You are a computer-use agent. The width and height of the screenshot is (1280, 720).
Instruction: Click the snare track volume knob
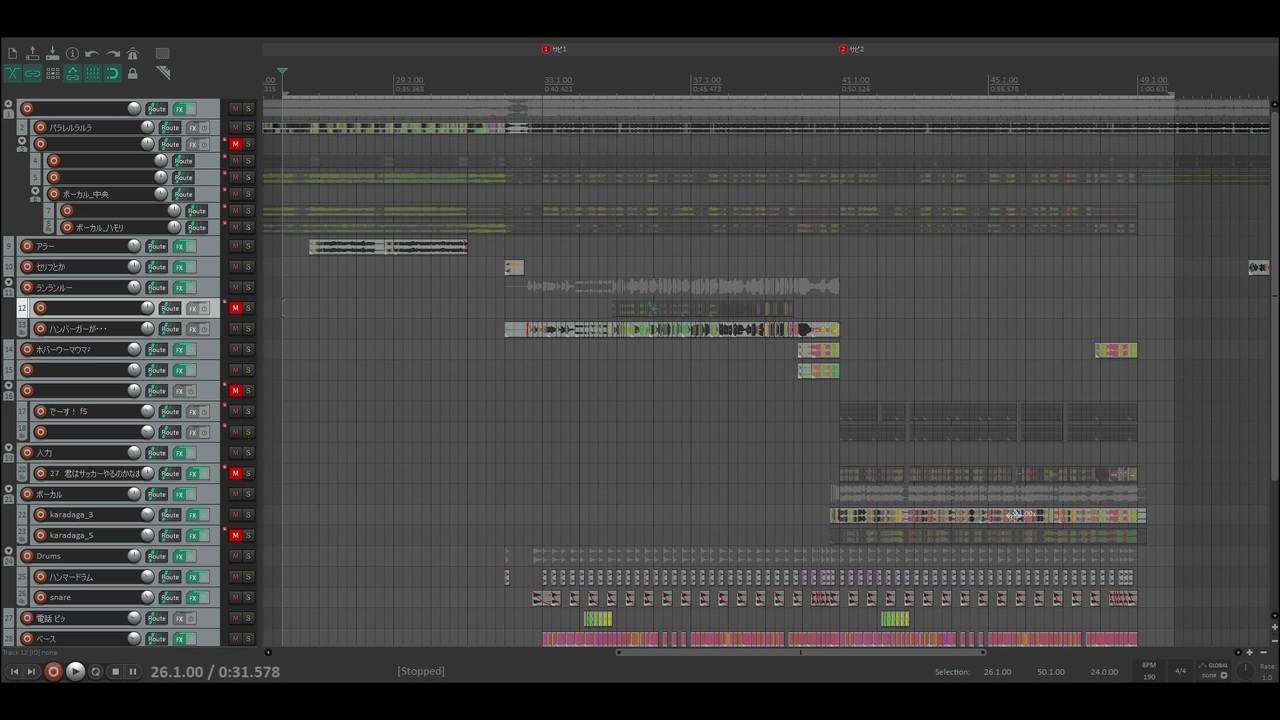[x=147, y=597]
